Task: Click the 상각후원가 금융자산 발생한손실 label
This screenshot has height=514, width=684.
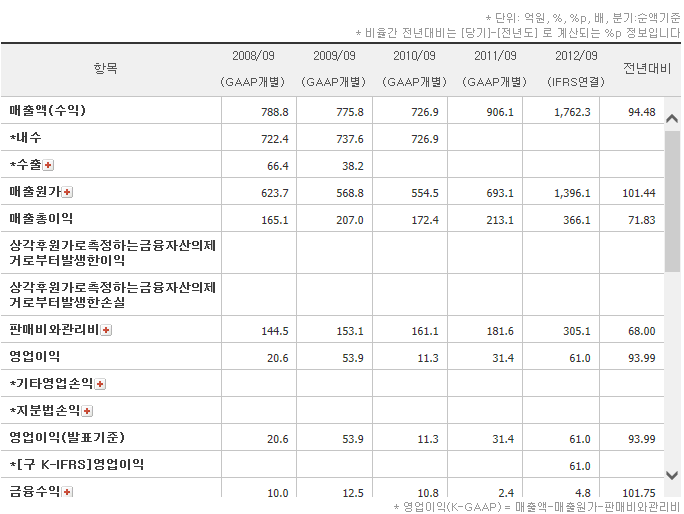Action: click(113, 295)
